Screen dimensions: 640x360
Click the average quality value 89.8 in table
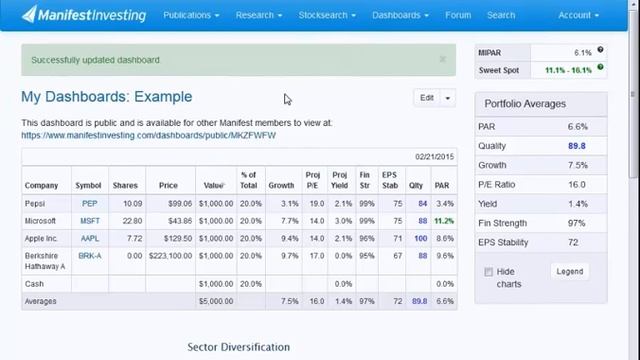click(x=420, y=301)
